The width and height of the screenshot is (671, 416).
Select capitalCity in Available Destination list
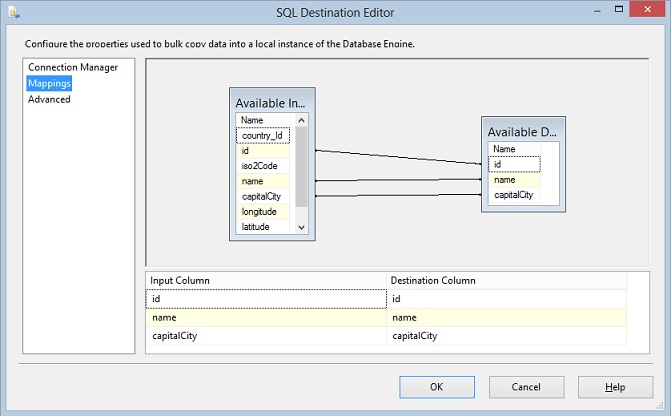[x=513, y=195]
